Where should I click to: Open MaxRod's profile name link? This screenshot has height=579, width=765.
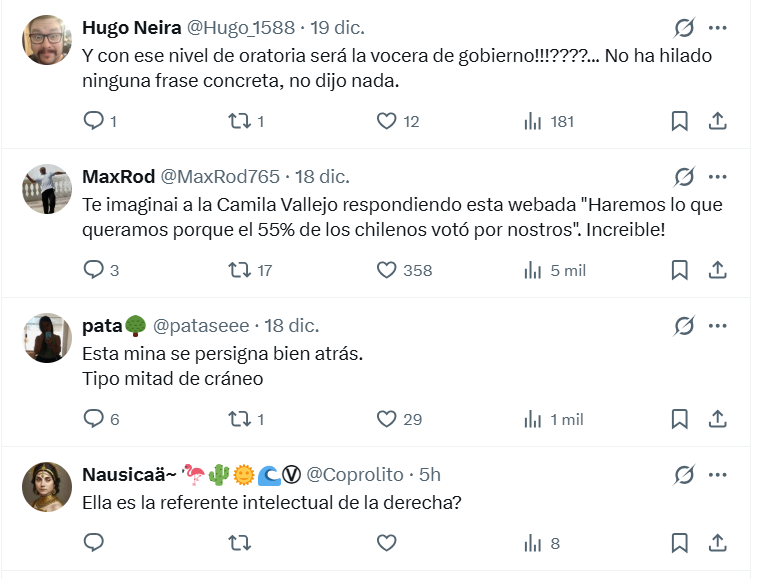point(118,177)
